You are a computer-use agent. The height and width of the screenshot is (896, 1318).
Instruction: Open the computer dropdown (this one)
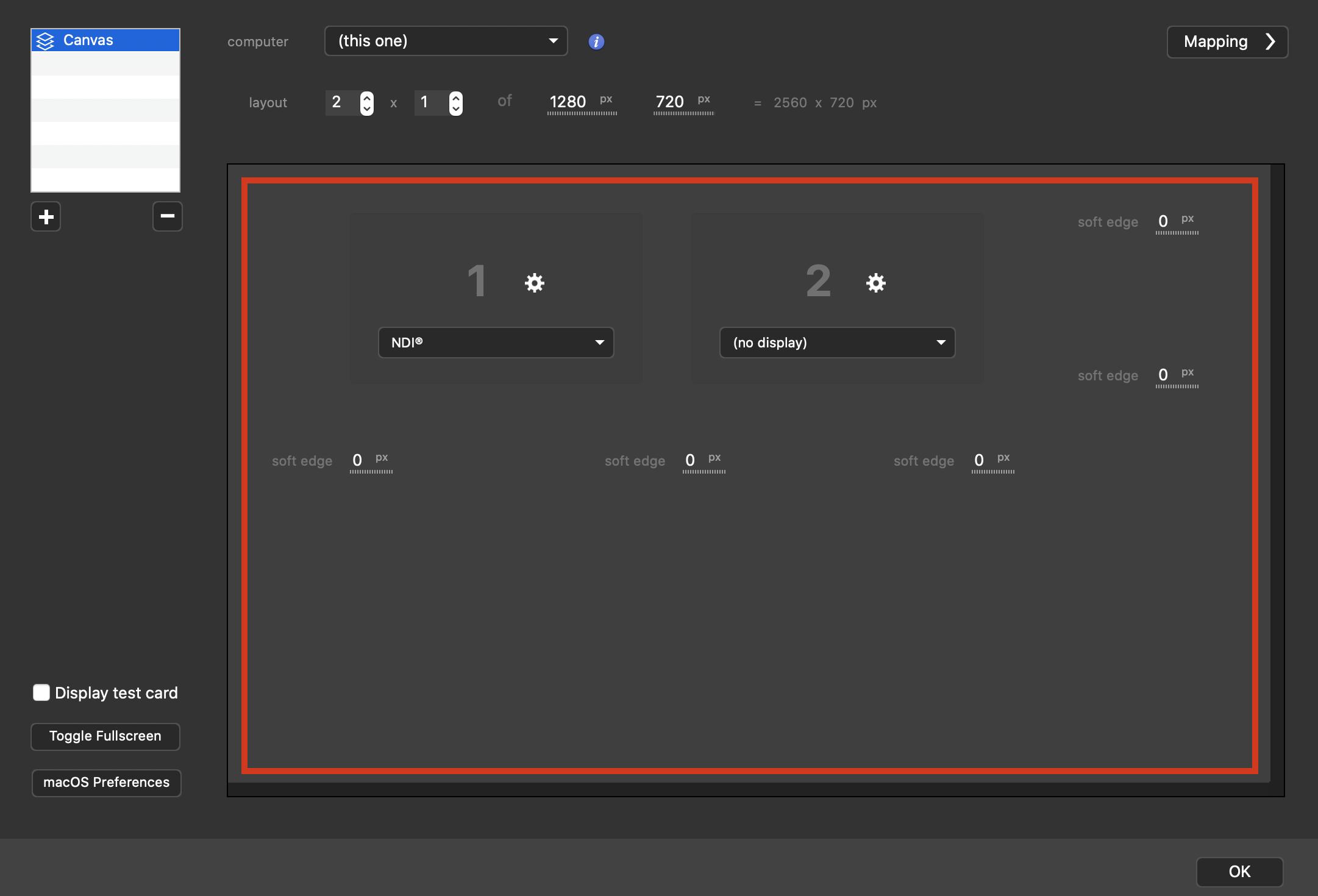click(x=446, y=41)
